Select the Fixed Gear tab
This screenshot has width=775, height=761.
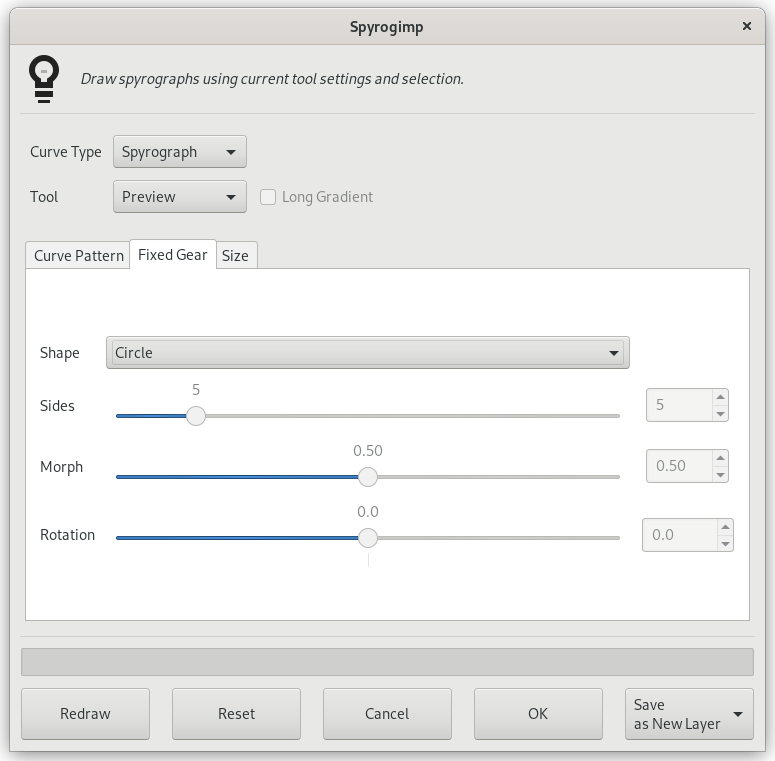172,254
